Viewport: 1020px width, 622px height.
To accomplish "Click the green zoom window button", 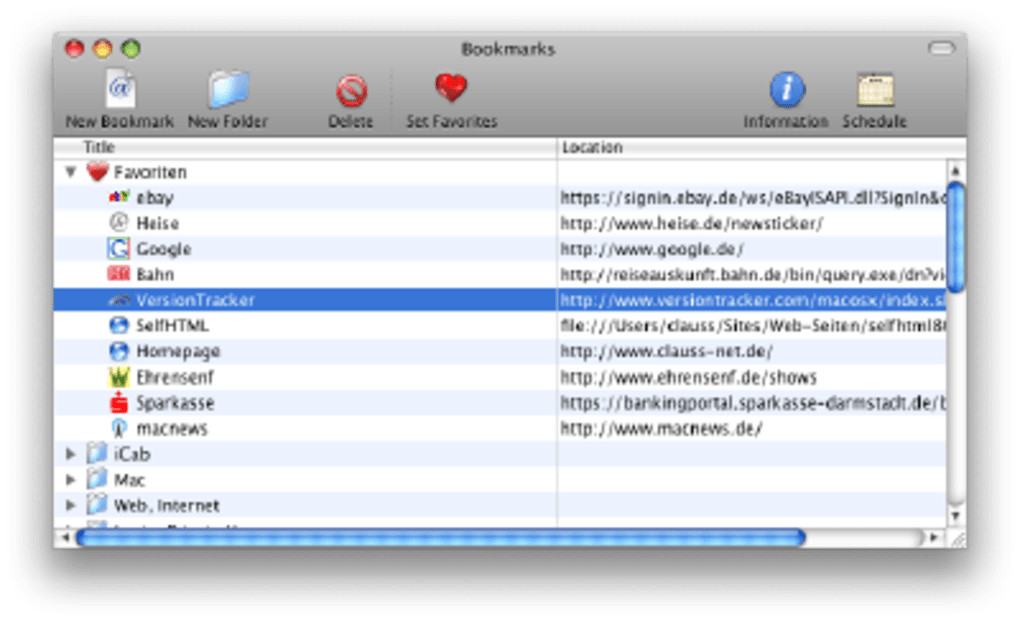I will coord(131,48).
